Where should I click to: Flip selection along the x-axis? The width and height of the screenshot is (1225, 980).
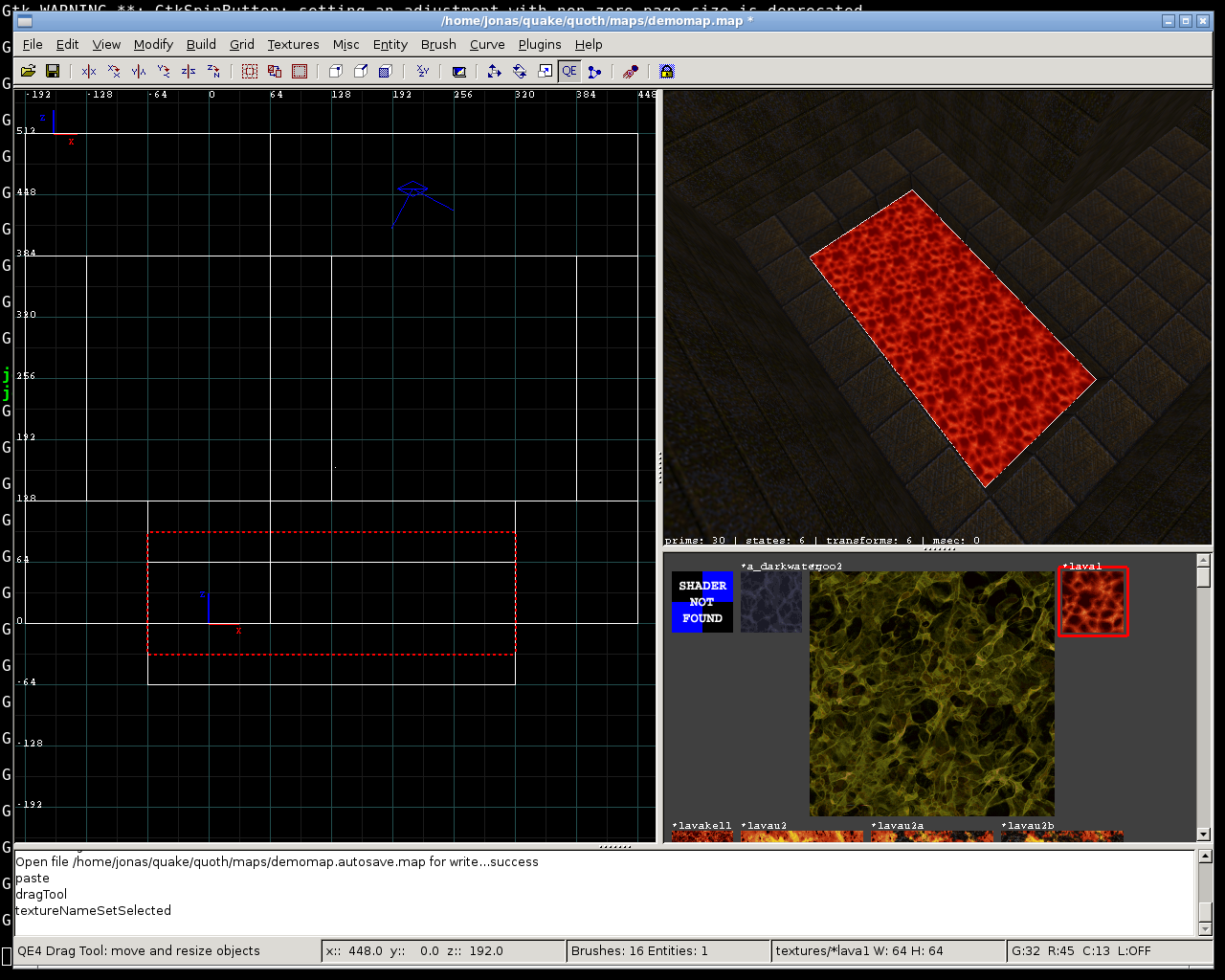pyautogui.click(x=89, y=71)
